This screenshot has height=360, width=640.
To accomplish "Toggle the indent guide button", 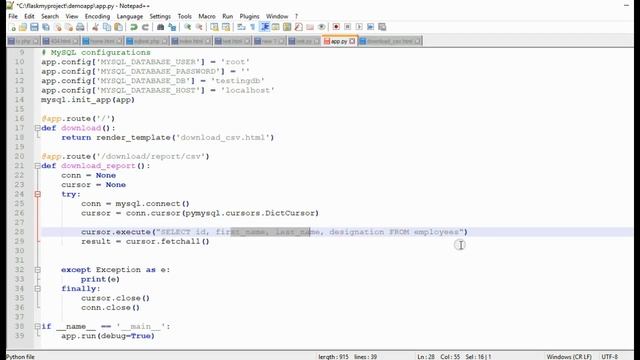I will (264, 27).
